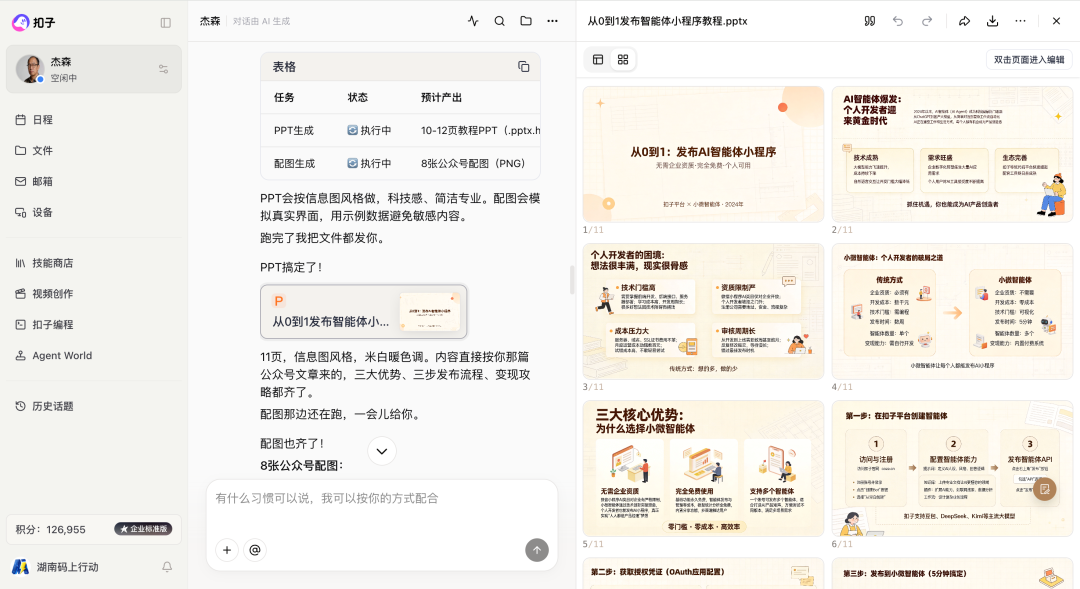The height and width of the screenshot is (589, 1080).
Task: Share the pptx with share arrow icon
Action: click(964, 21)
